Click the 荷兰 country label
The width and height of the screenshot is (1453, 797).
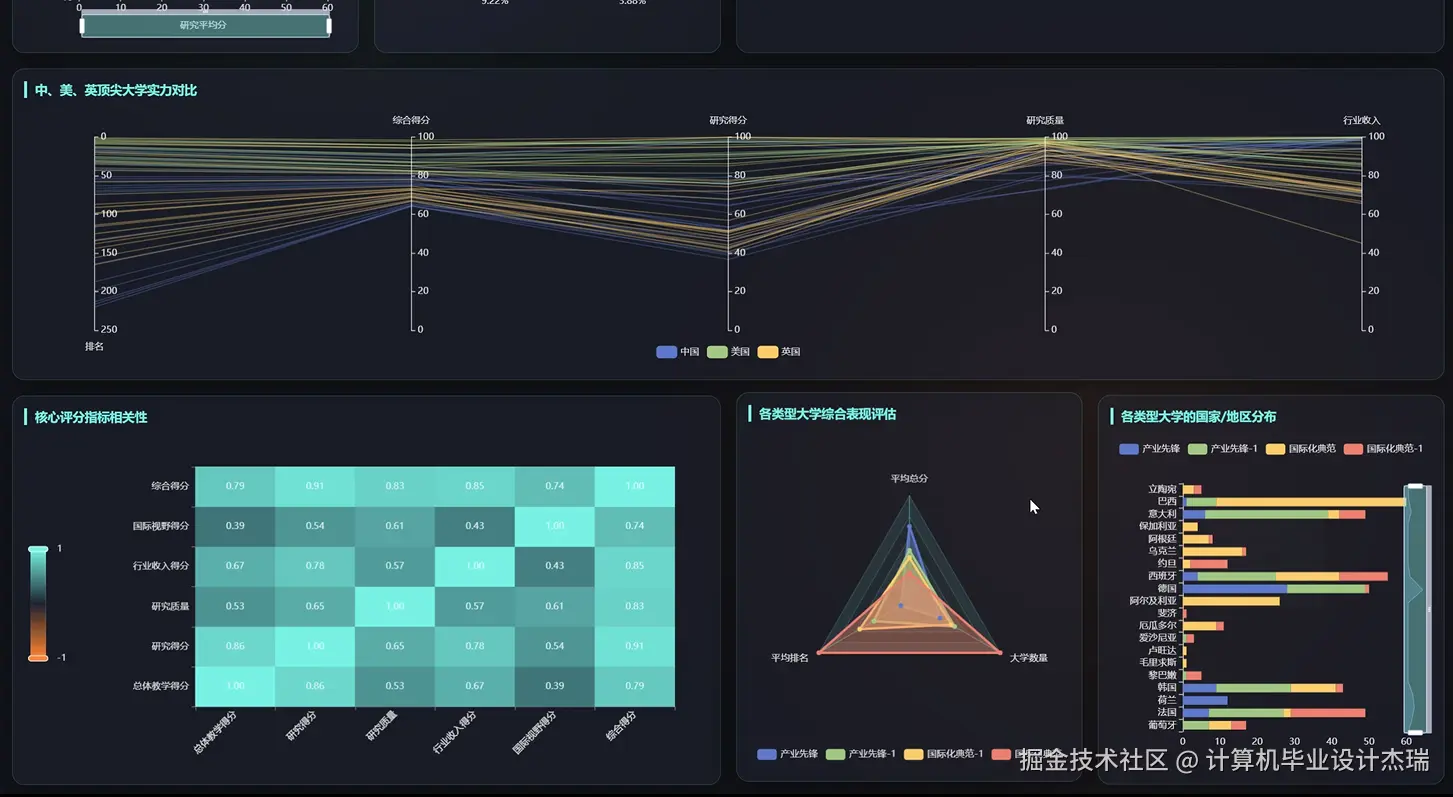point(1167,700)
